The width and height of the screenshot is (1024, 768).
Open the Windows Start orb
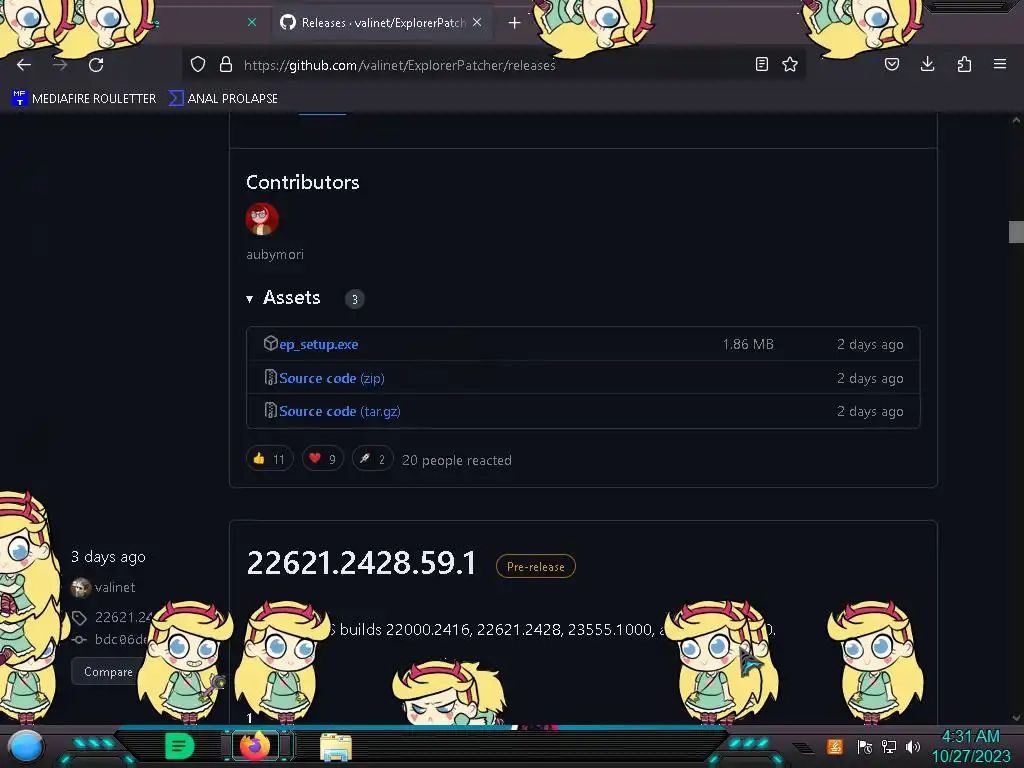[x=25, y=746]
